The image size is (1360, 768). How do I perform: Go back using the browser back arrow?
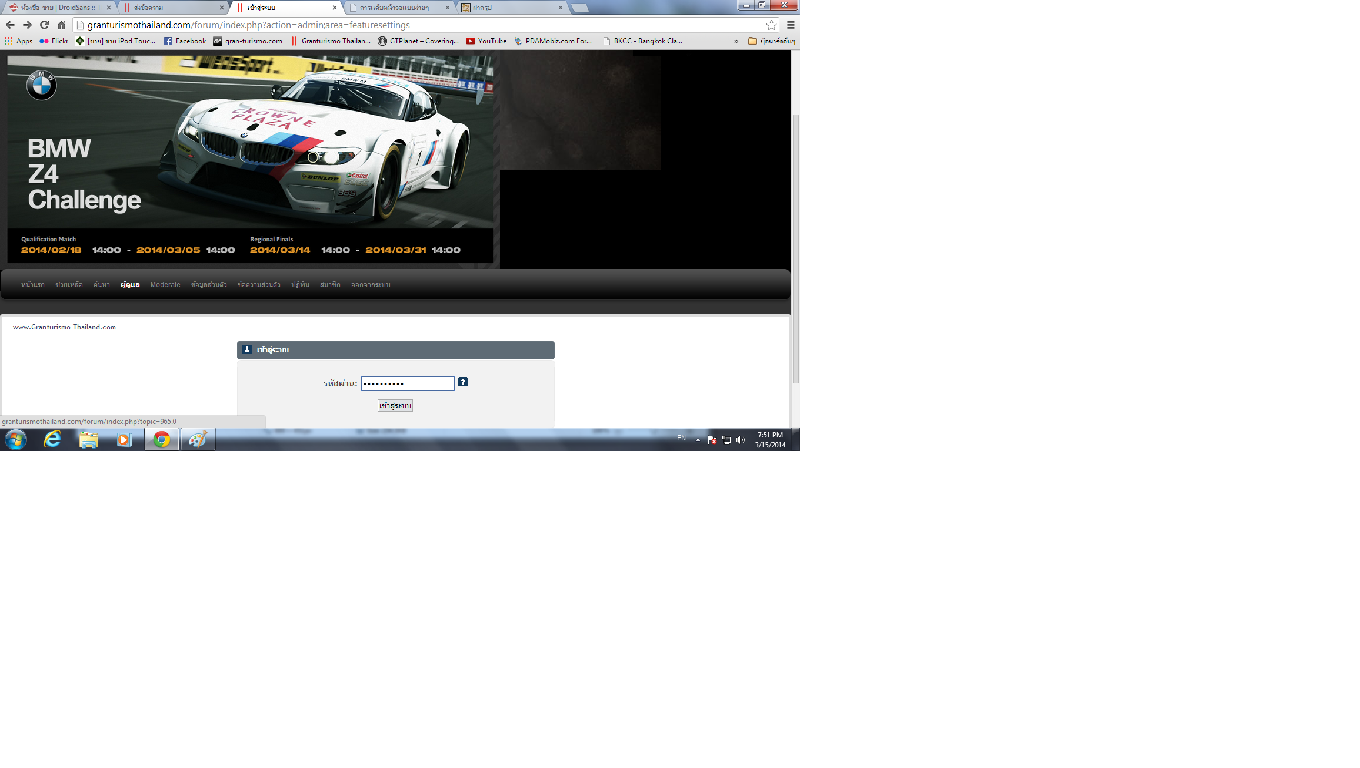[x=10, y=25]
